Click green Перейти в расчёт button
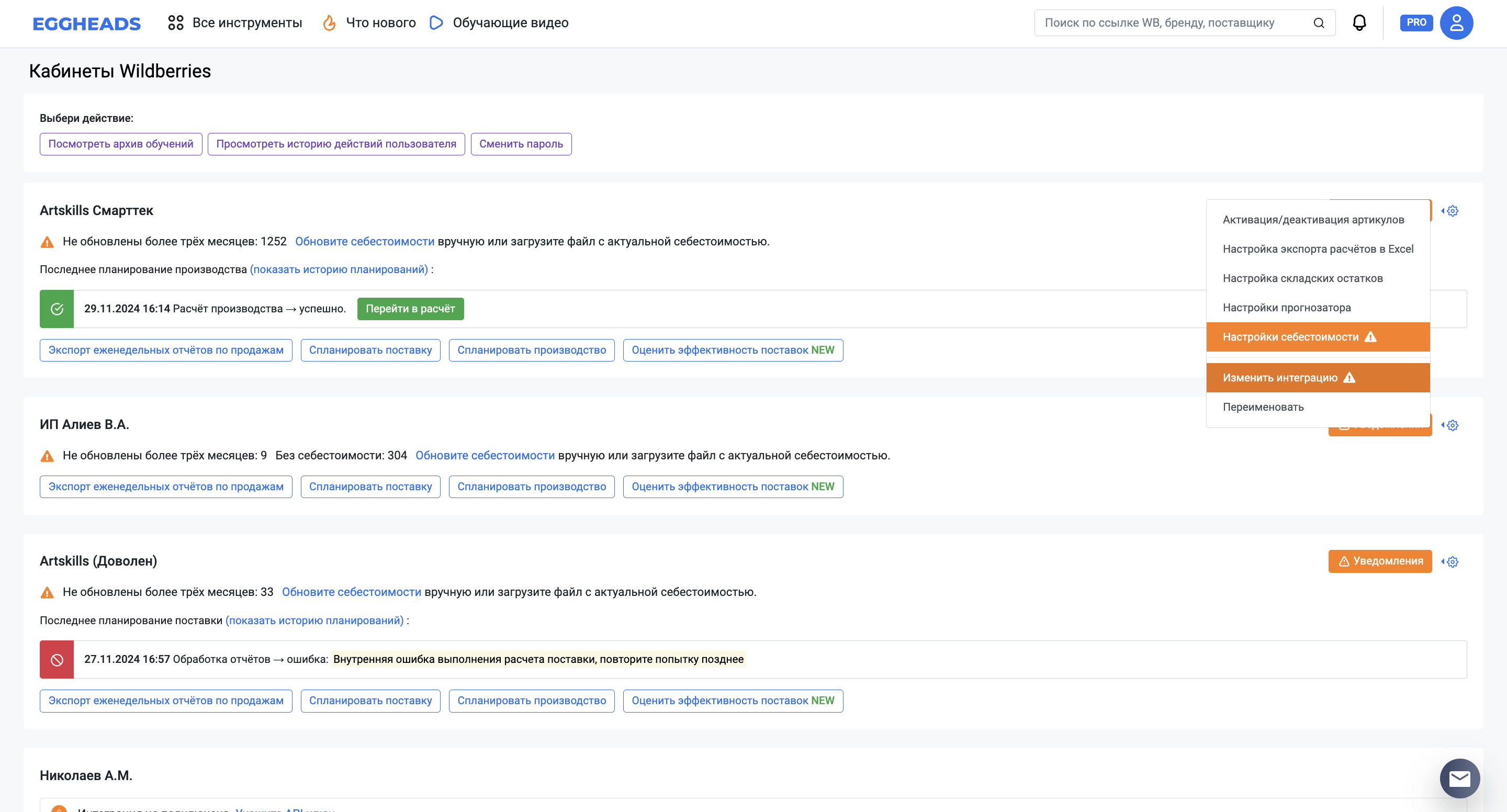 411,309
